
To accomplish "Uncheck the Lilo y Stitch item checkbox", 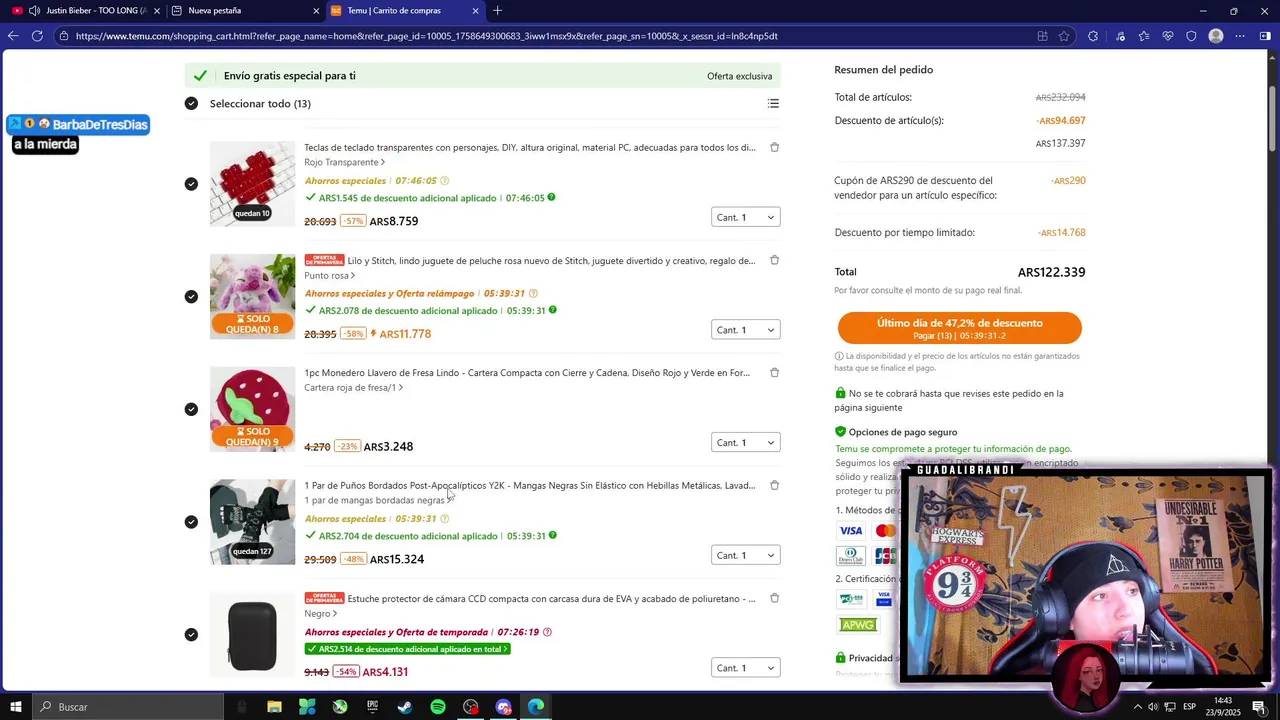I will point(191,297).
